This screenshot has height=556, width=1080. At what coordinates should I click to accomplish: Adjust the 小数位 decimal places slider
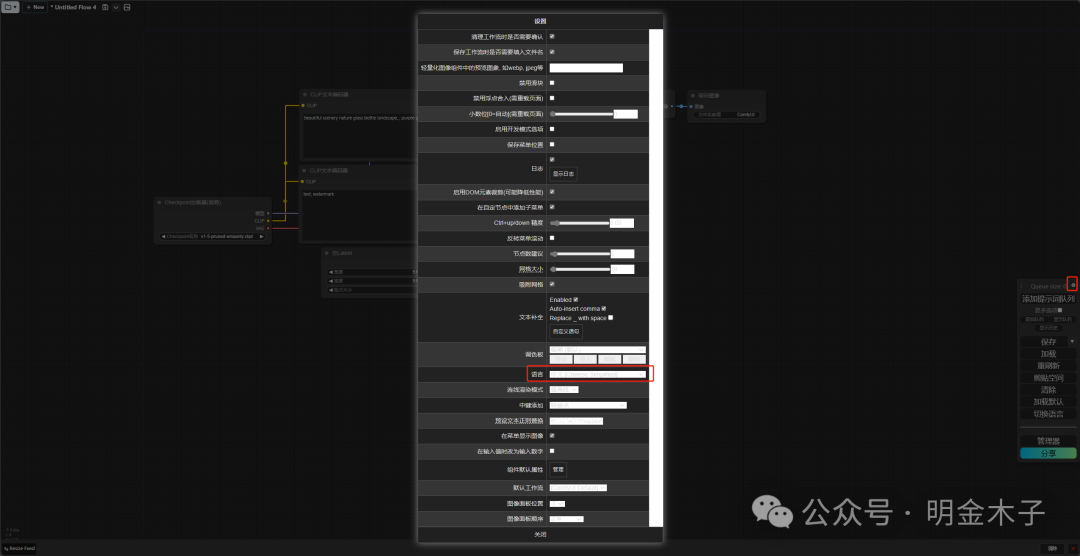[x=581, y=114]
